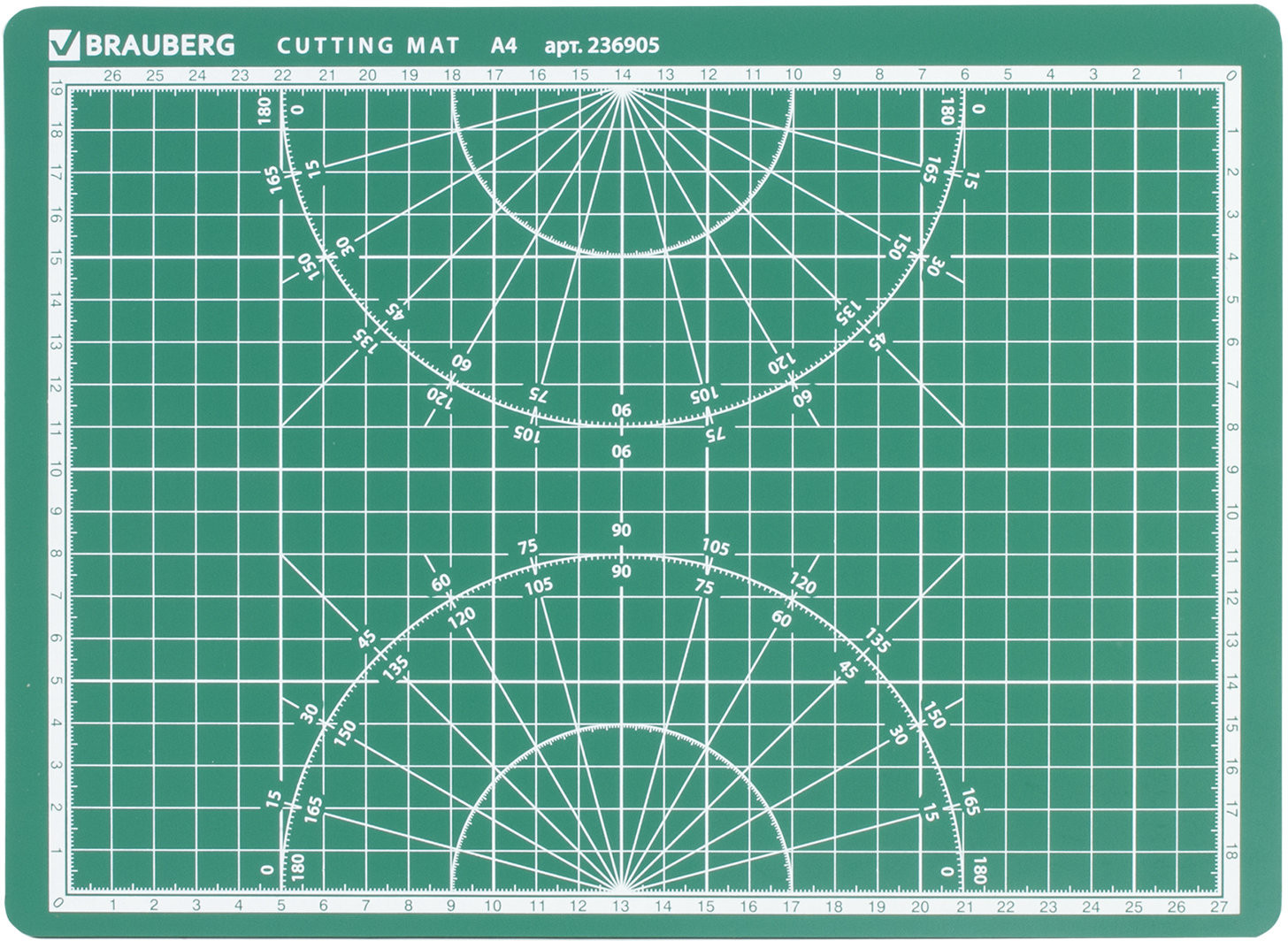Pick number 10 on the right ruler
1288x941 pixels.
point(1232,513)
